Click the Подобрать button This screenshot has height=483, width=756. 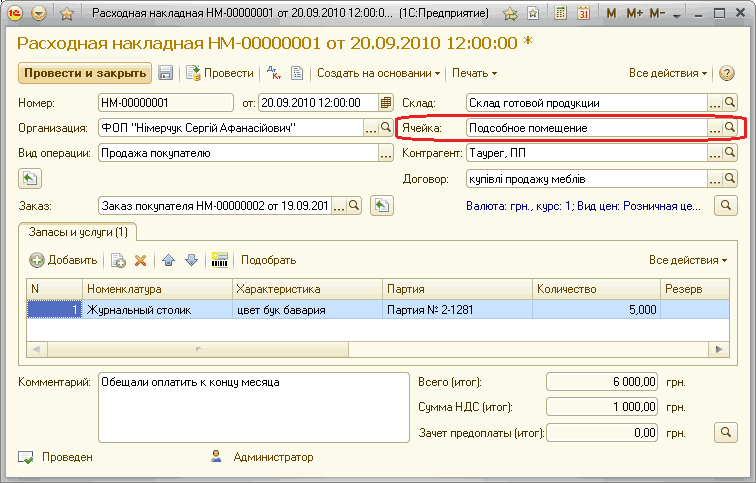coord(268,260)
